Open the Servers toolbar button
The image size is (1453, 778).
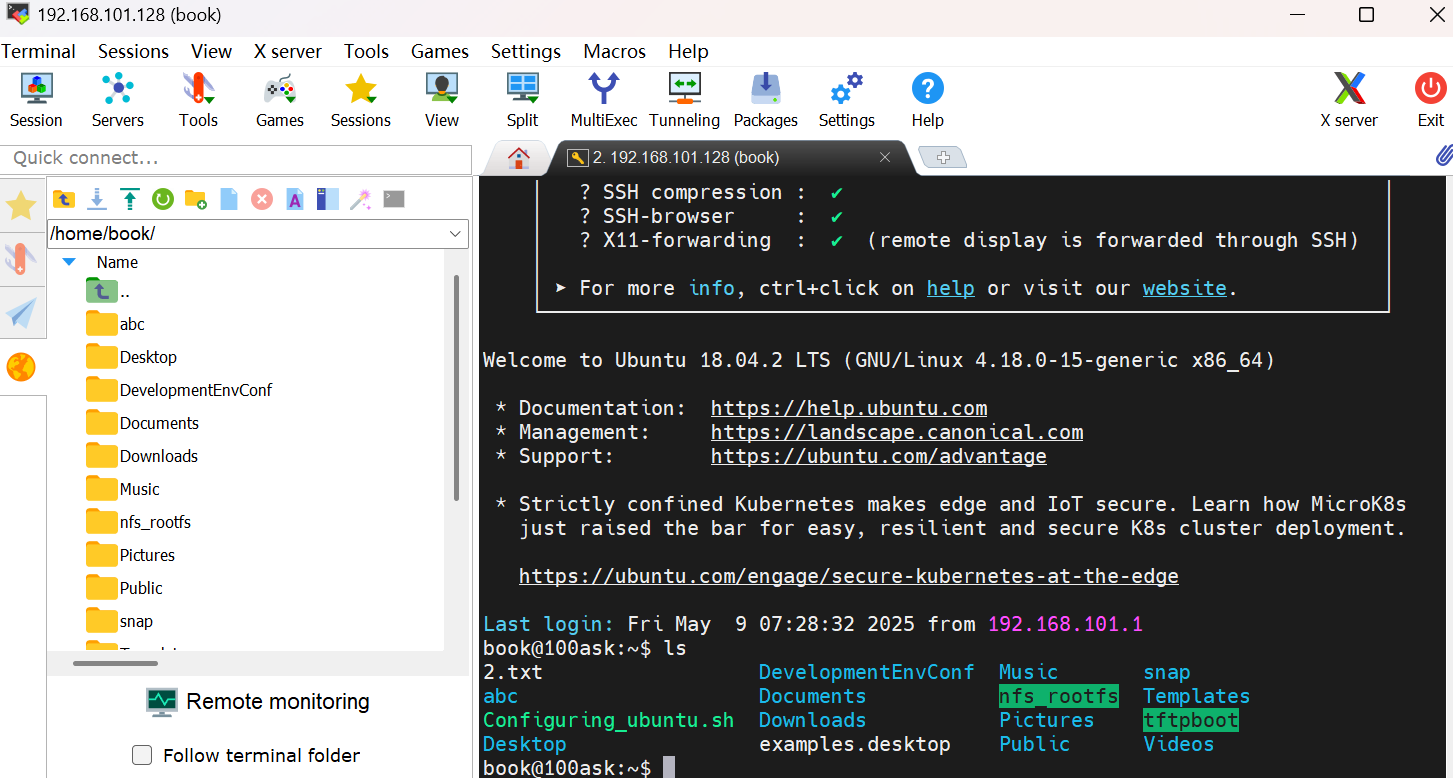tap(117, 101)
